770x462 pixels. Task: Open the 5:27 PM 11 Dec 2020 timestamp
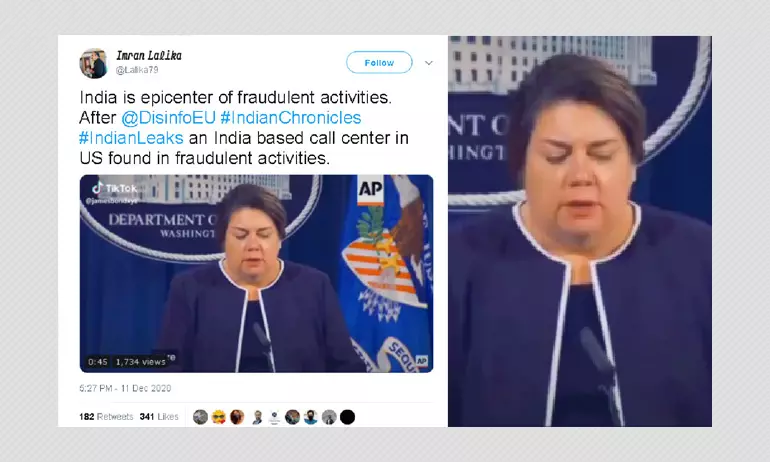coord(125,388)
